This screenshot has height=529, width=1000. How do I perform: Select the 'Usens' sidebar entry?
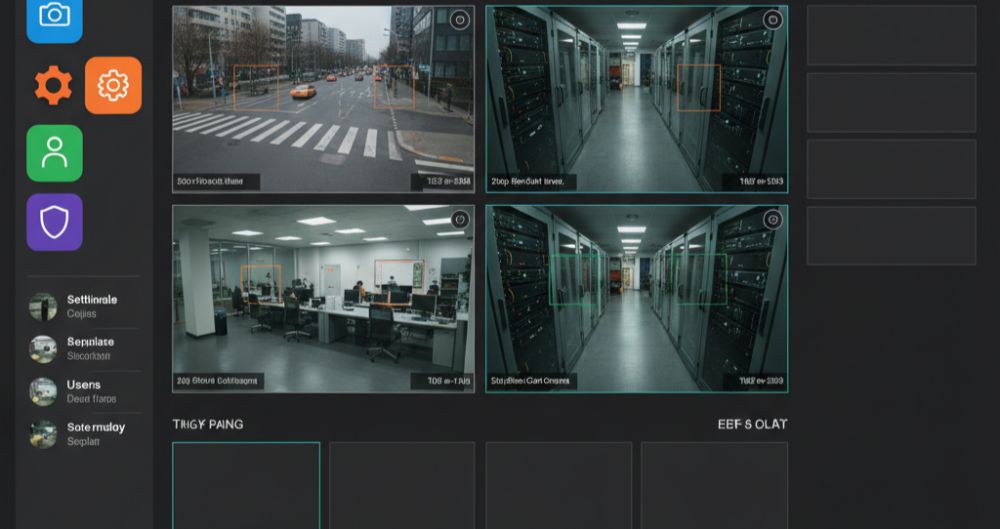tap(84, 391)
